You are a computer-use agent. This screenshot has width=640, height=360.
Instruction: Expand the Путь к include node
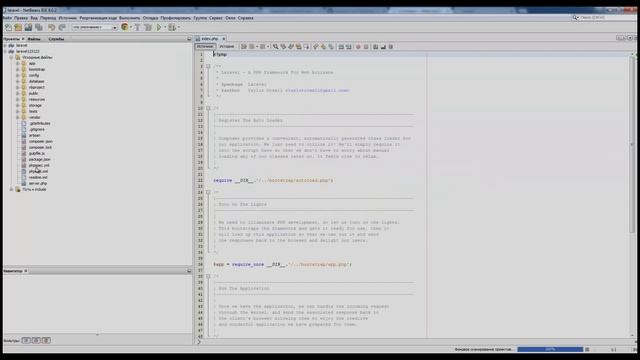11,189
